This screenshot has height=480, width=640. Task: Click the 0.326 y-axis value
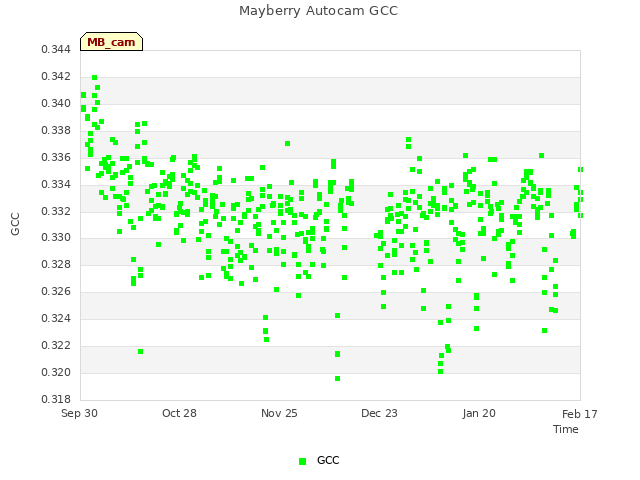pyautogui.click(x=56, y=291)
